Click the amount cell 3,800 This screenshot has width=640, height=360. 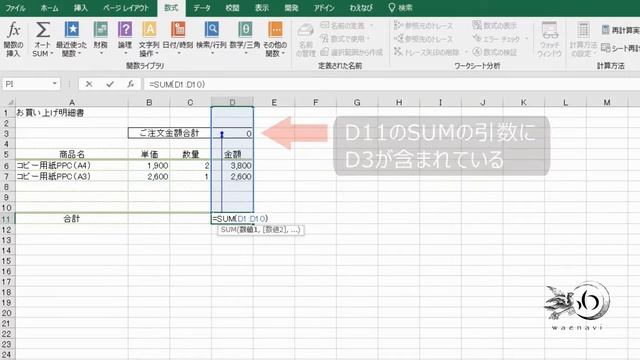pos(232,165)
